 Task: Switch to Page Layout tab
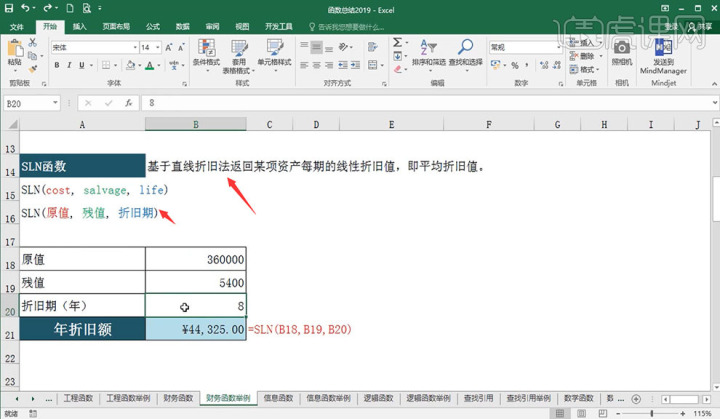click(116, 27)
